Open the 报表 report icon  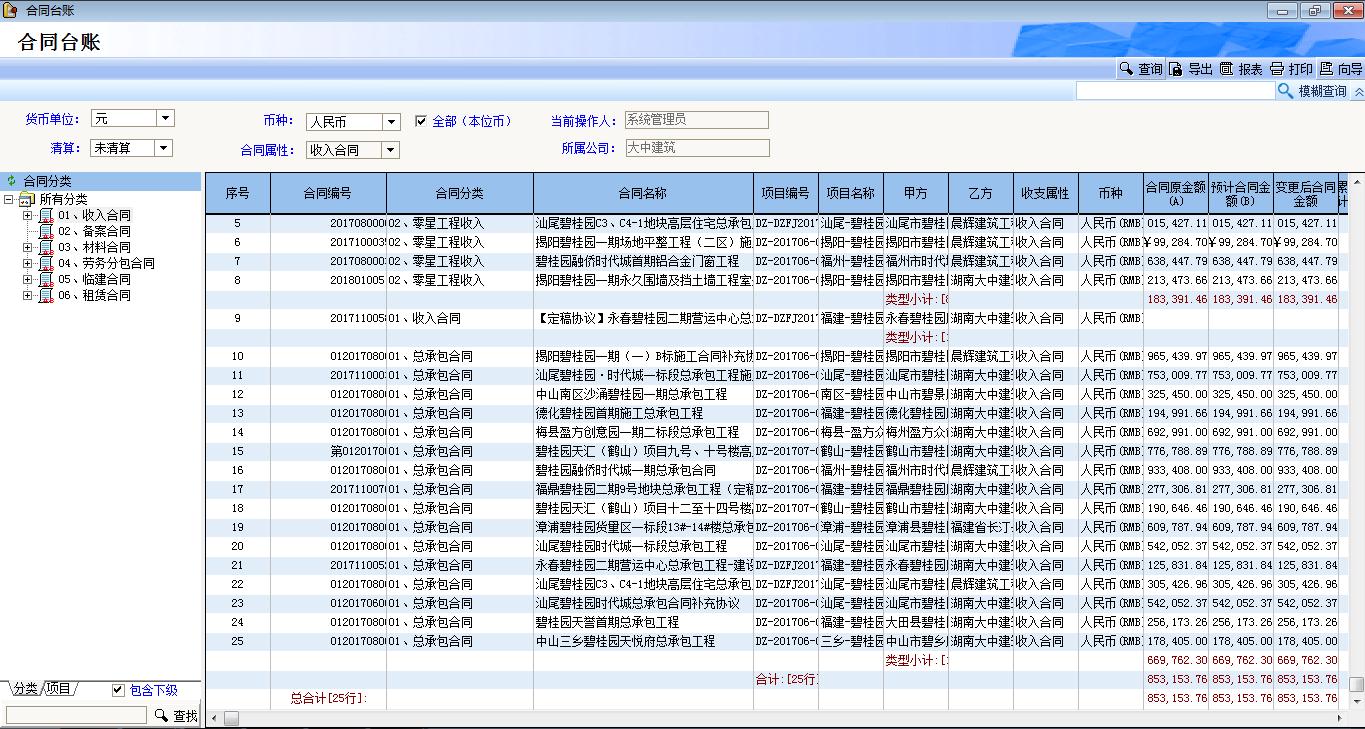[x=1226, y=69]
